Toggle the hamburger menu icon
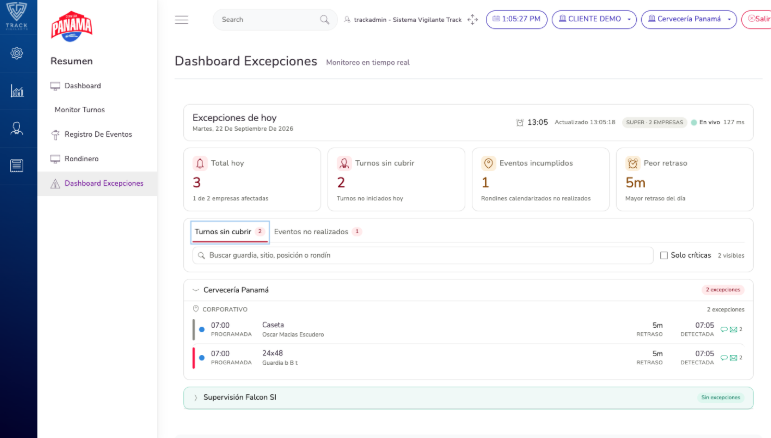Viewport: 771px width, 438px height. click(181, 20)
